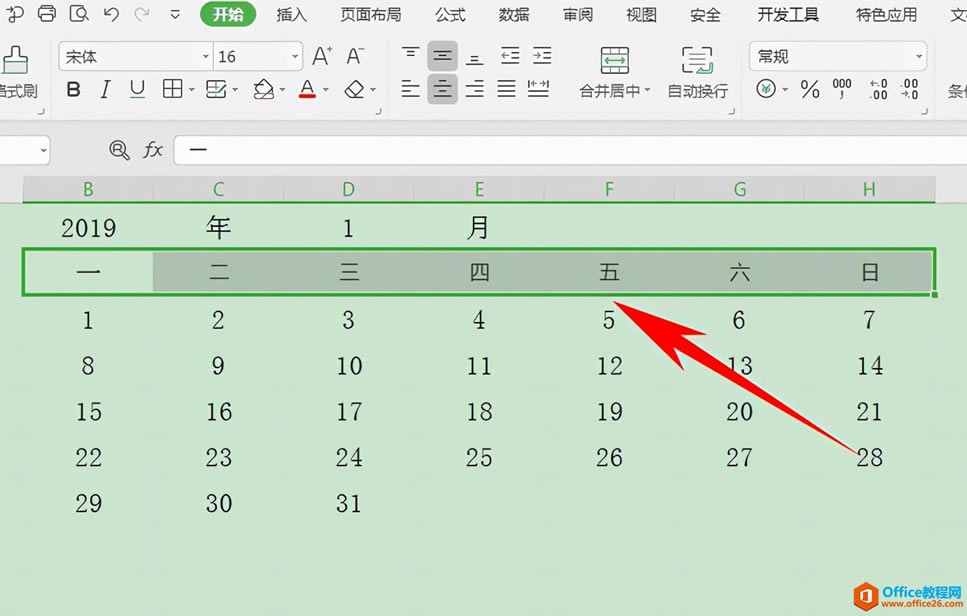
Task: Apply red font color A
Action: point(307,89)
